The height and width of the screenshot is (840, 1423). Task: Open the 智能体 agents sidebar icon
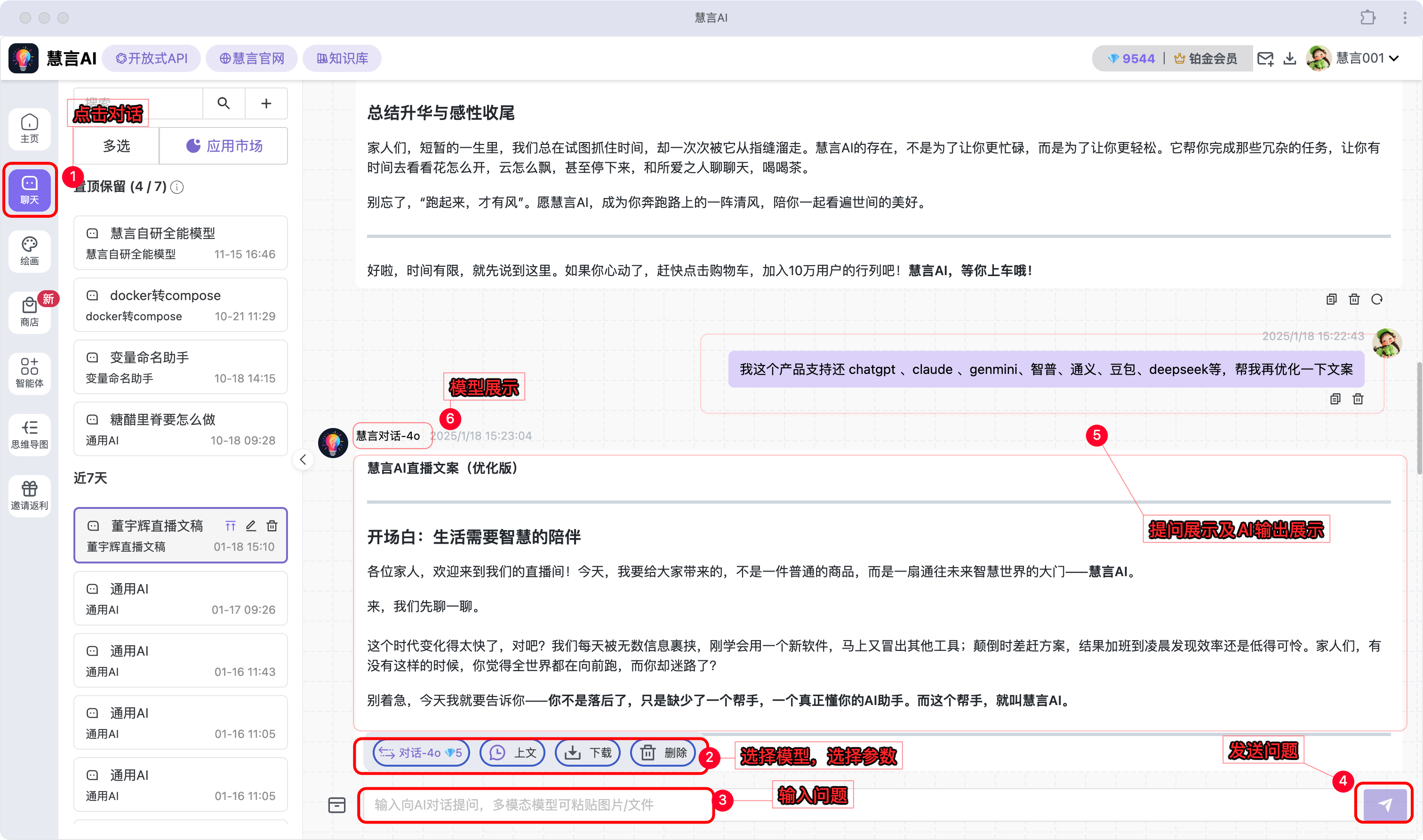tap(30, 373)
